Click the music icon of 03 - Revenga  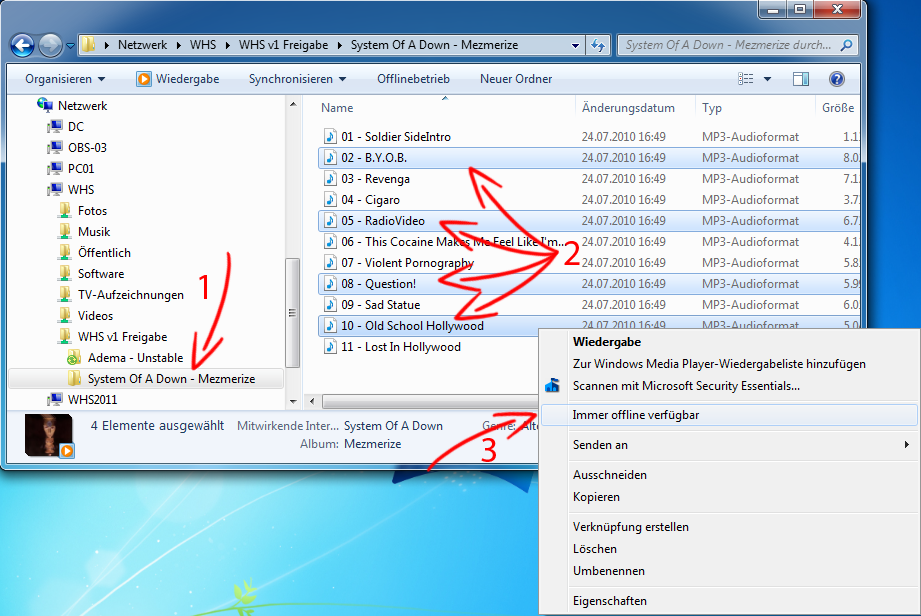(x=330, y=179)
